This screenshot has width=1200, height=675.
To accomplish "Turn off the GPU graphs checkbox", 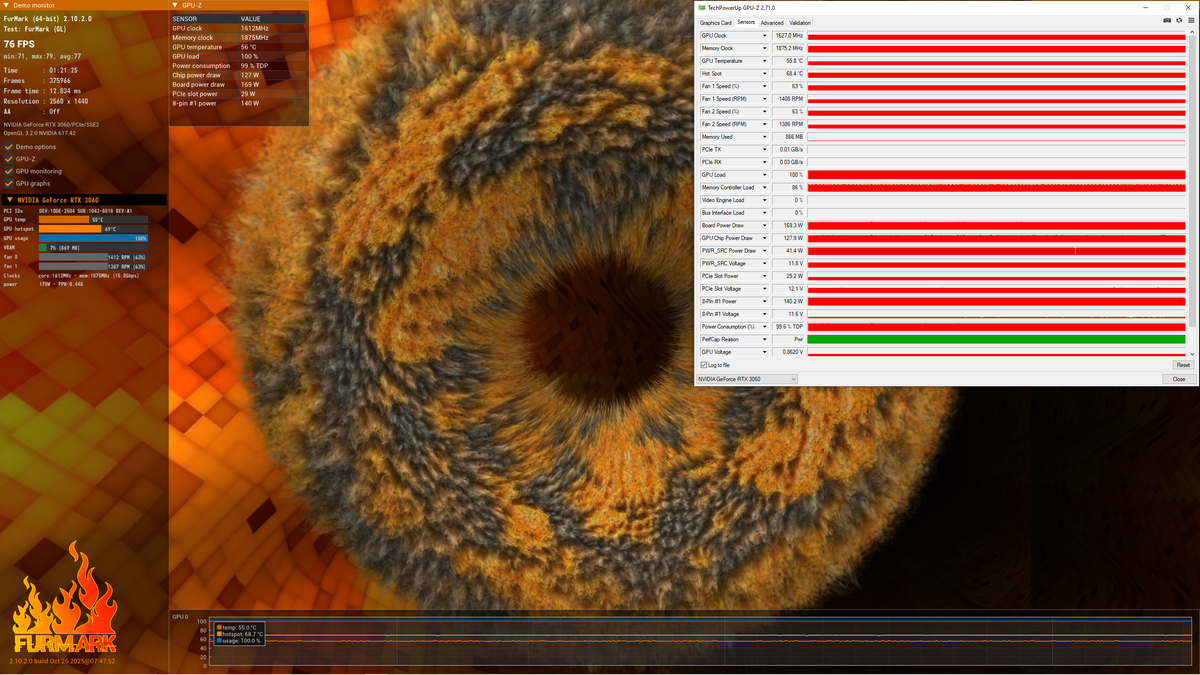I will click(x=9, y=184).
